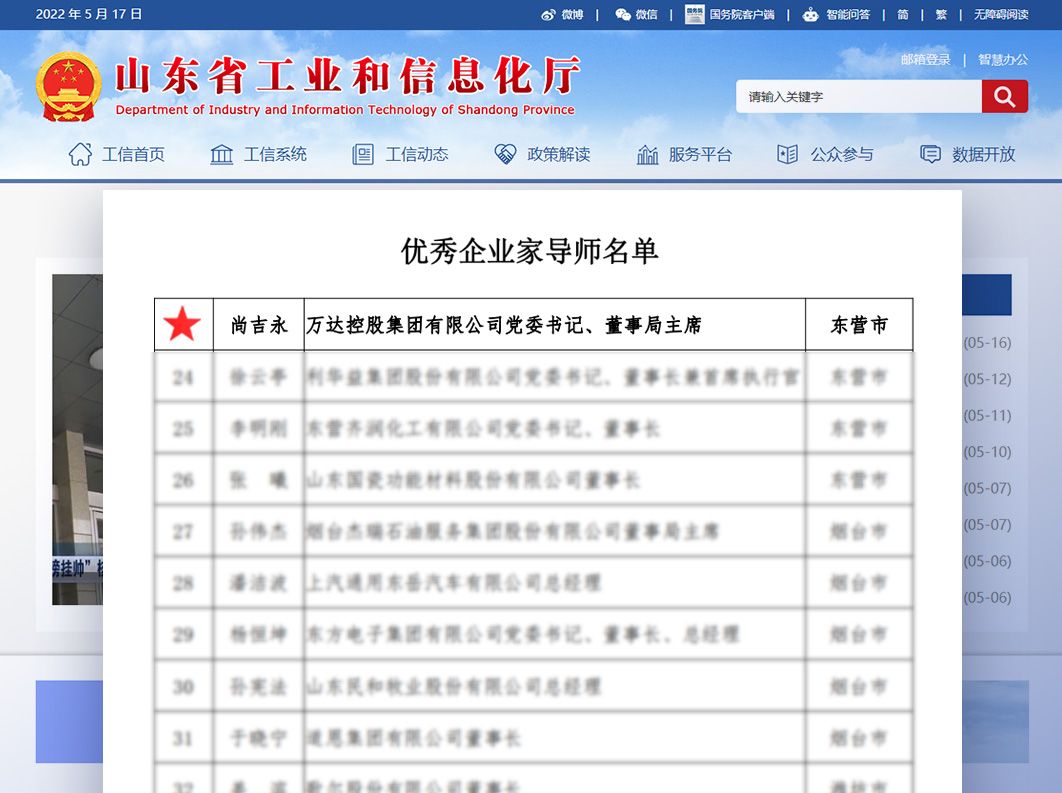Image resolution: width=1062 pixels, height=793 pixels.
Task: Open the 数据开放 navigation dropdown
Action: tap(969, 153)
